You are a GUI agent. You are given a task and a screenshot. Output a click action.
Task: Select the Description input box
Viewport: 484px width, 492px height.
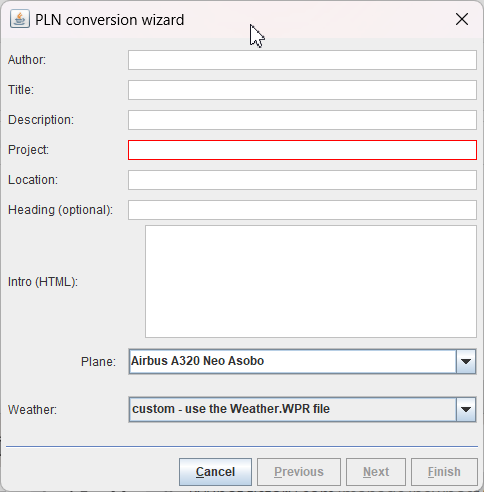click(302, 120)
